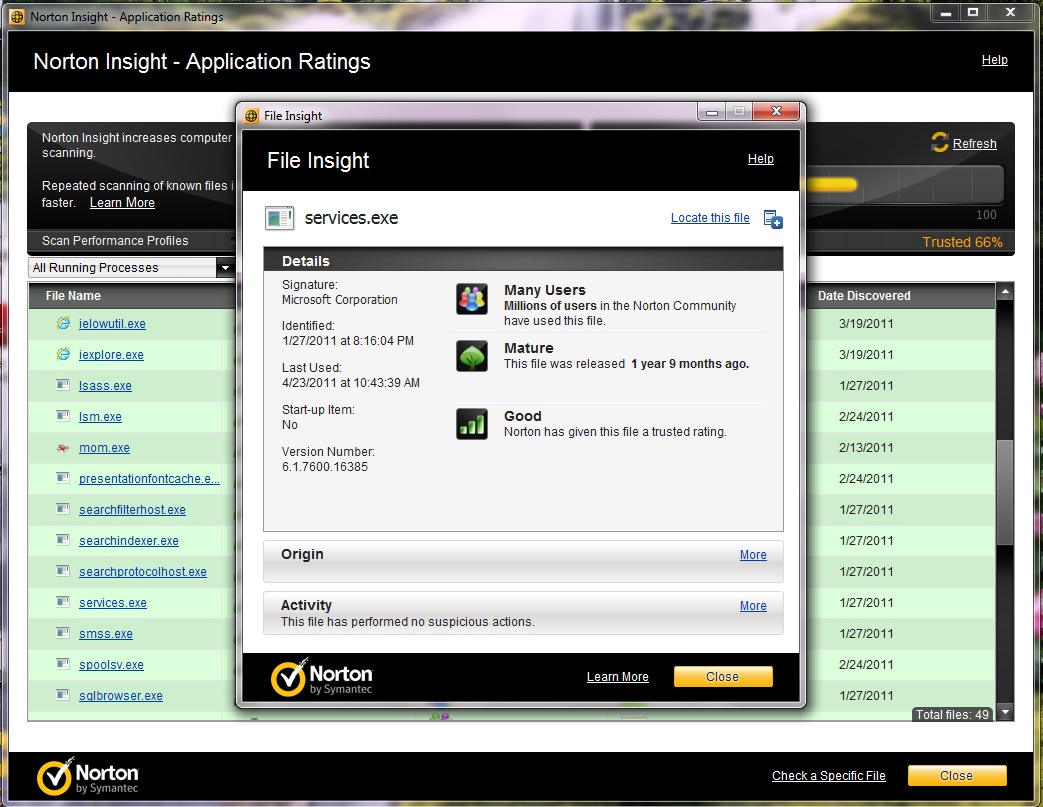Open the All Running Processes dropdown

point(225,267)
